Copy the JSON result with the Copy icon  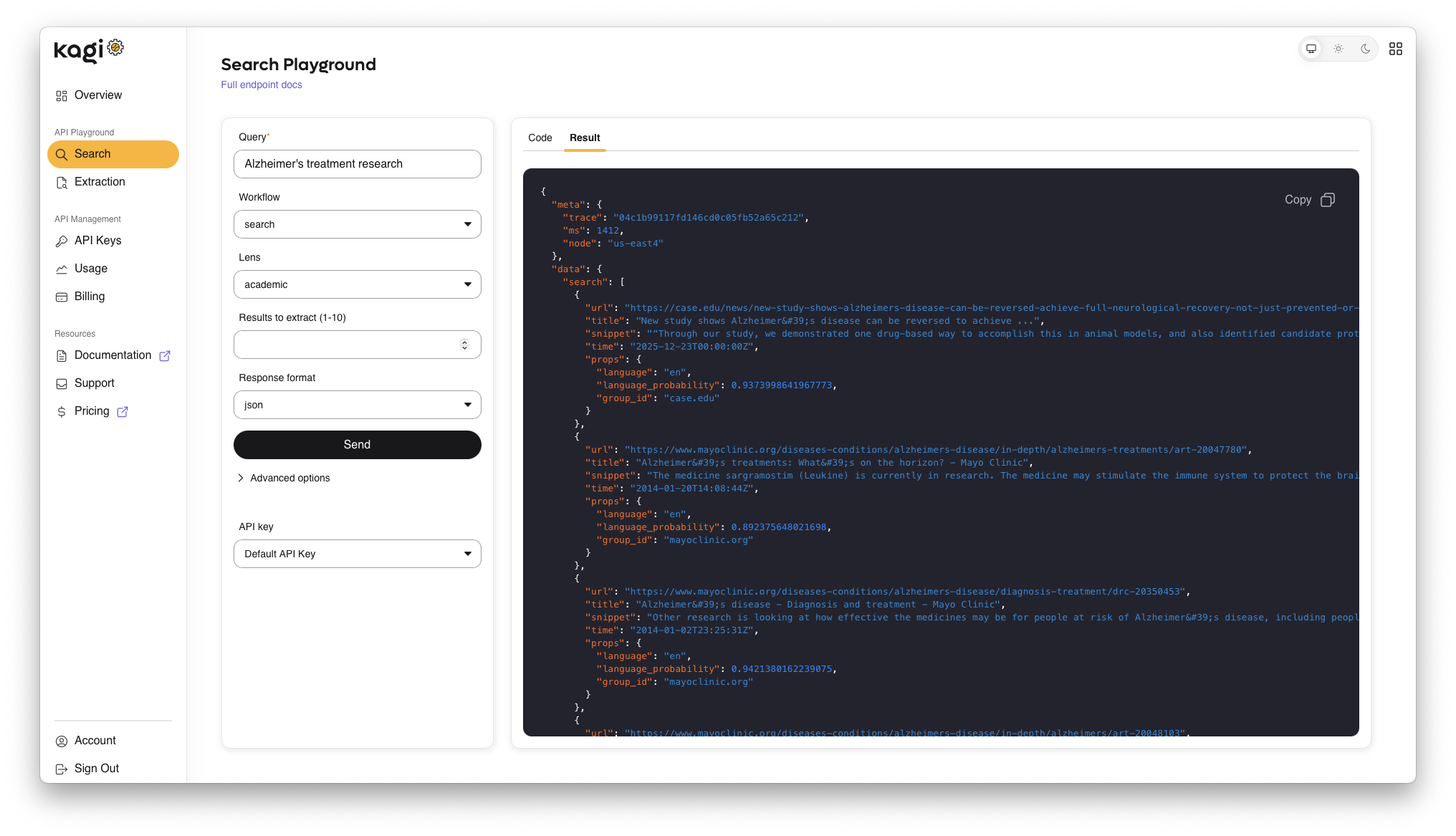click(x=1328, y=200)
